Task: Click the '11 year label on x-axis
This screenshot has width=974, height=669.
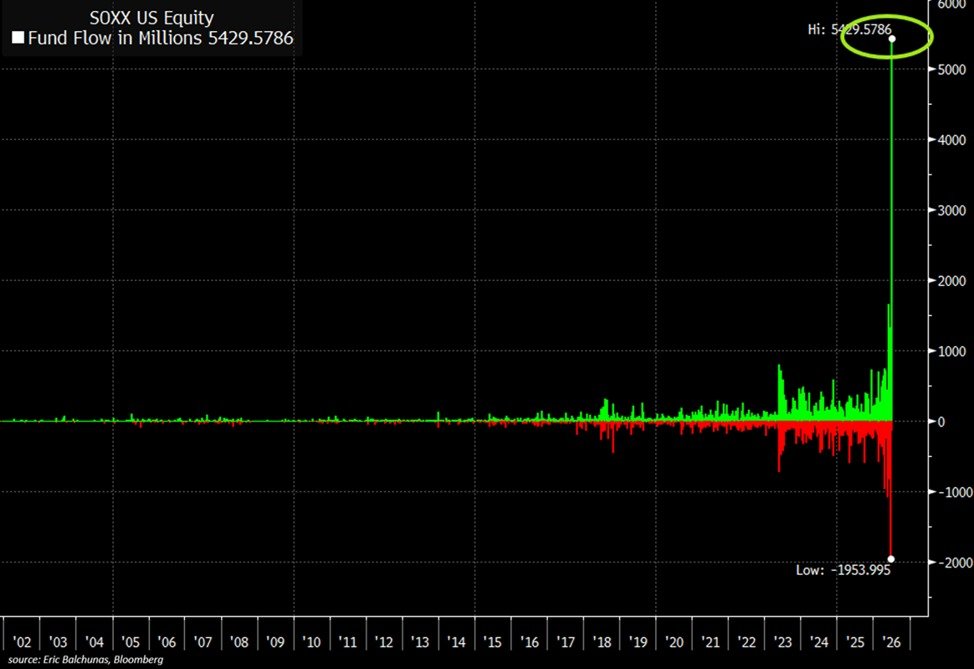Action: (348, 642)
